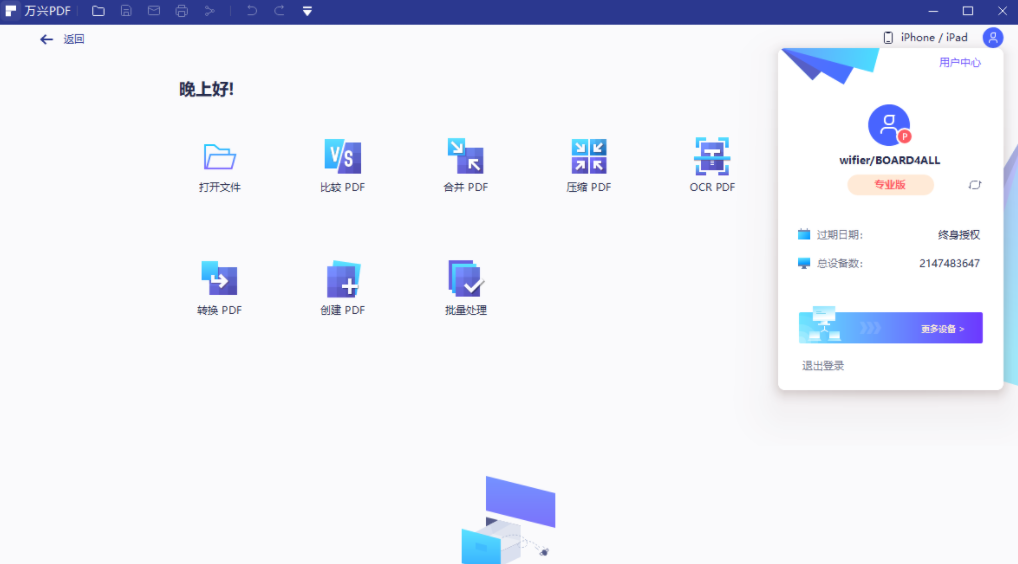Click the share icon in title bar
Image resolution: width=1018 pixels, height=564 pixels.
(209, 11)
